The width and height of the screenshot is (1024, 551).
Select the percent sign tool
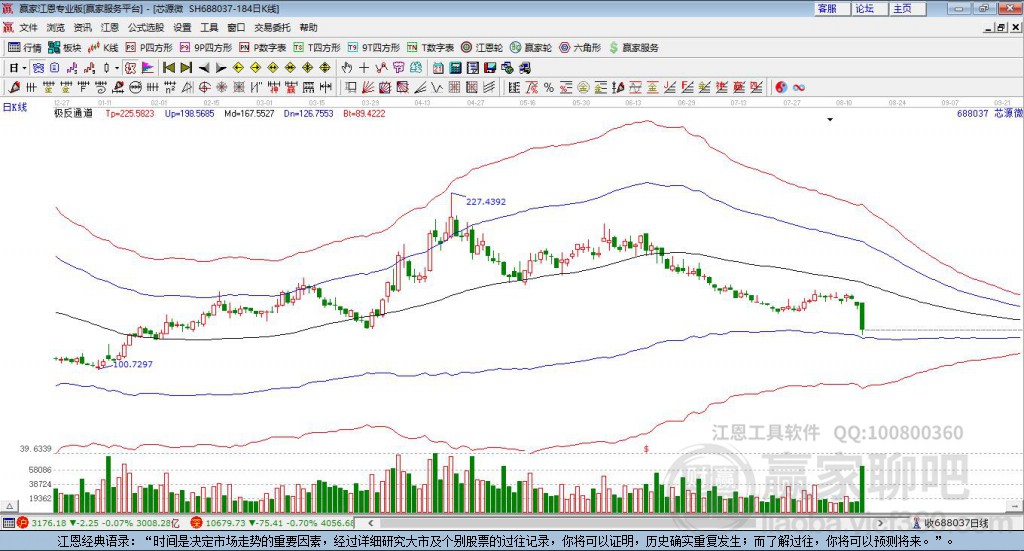[549, 87]
